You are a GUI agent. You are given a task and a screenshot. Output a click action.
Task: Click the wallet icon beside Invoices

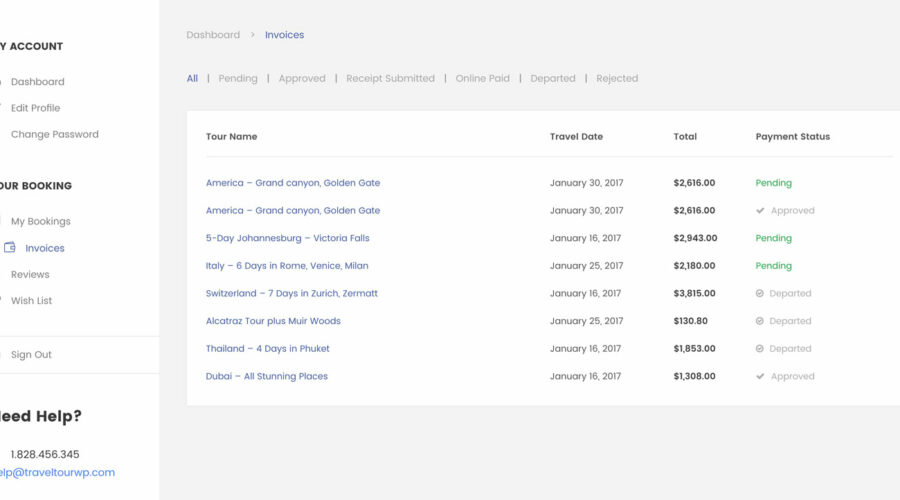click(9, 248)
